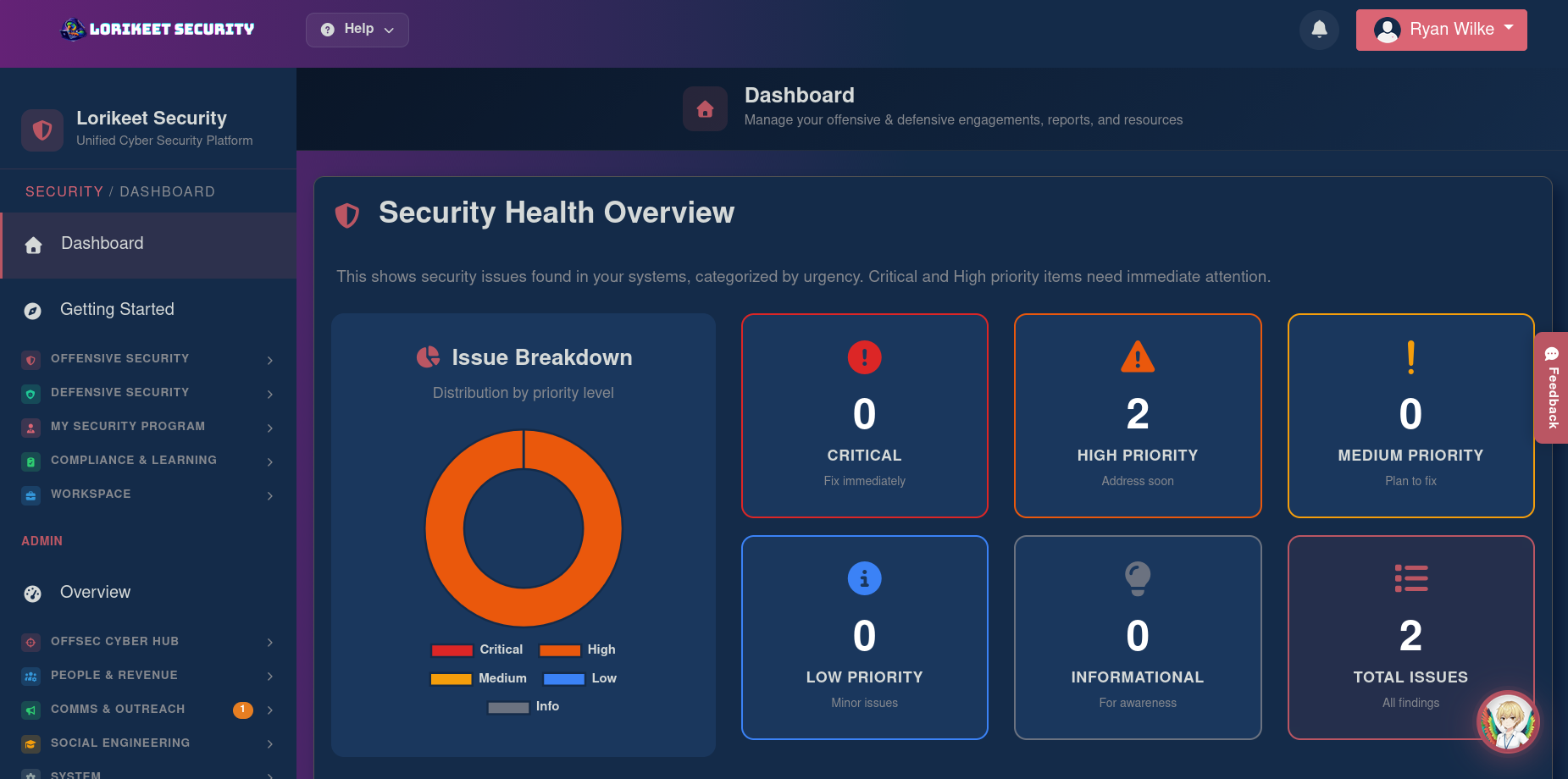This screenshot has height=779, width=1568.
Task: Open the notifications bell icon
Action: tap(1319, 29)
